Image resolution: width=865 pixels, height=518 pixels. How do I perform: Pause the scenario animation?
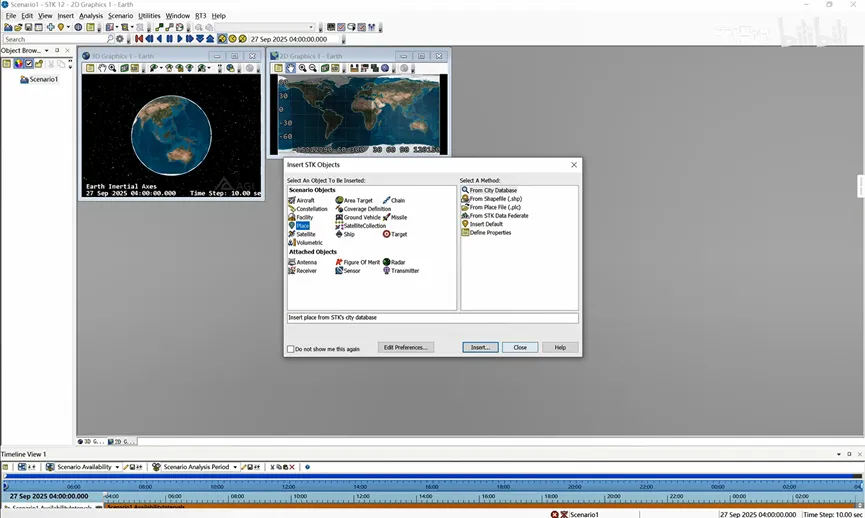(x=170, y=39)
